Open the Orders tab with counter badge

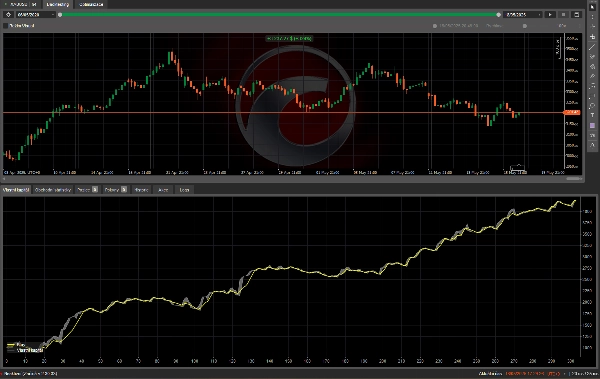coord(116,190)
